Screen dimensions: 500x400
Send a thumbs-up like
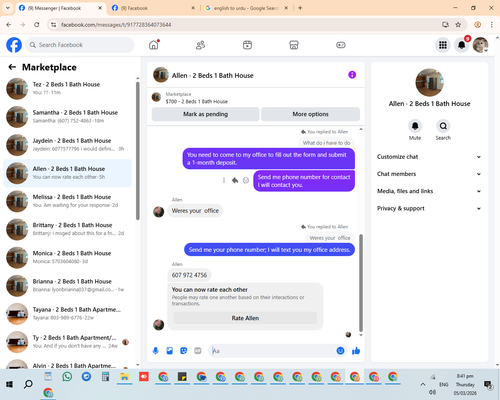[356, 351]
